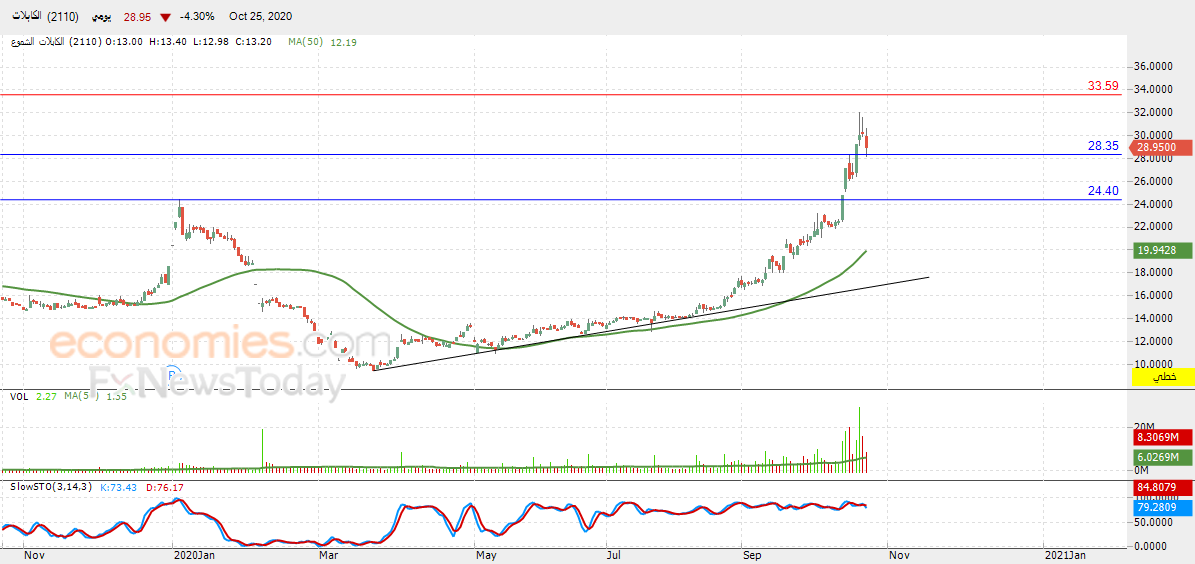Click the VOL indicator label
This screenshot has height=564, width=1195.
pyautogui.click(x=18, y=397)
